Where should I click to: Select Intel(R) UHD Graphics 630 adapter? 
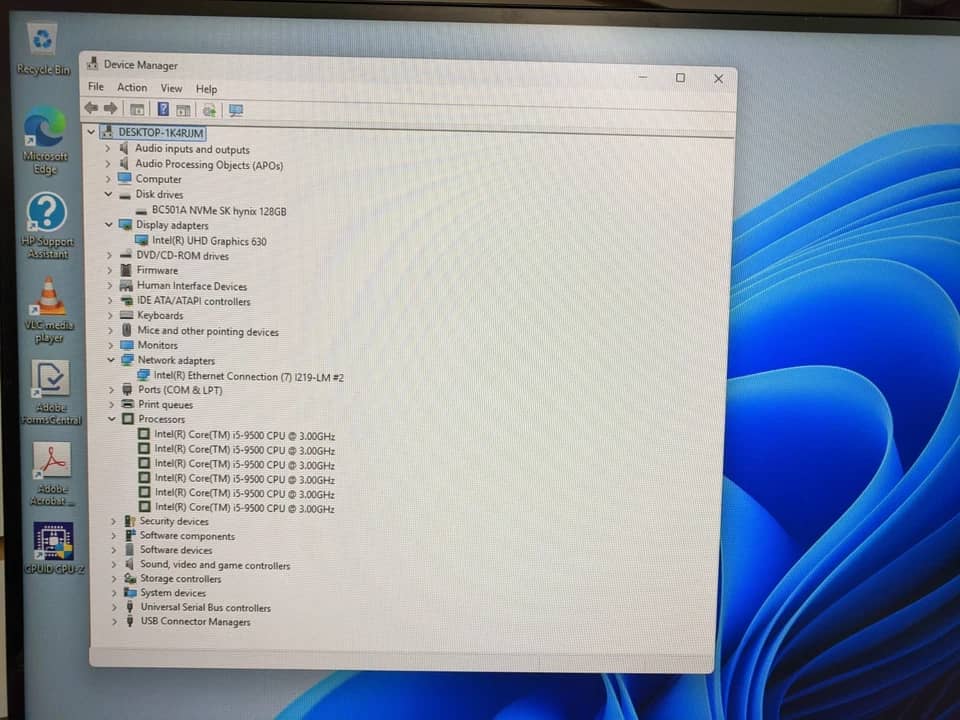(209, 241)
